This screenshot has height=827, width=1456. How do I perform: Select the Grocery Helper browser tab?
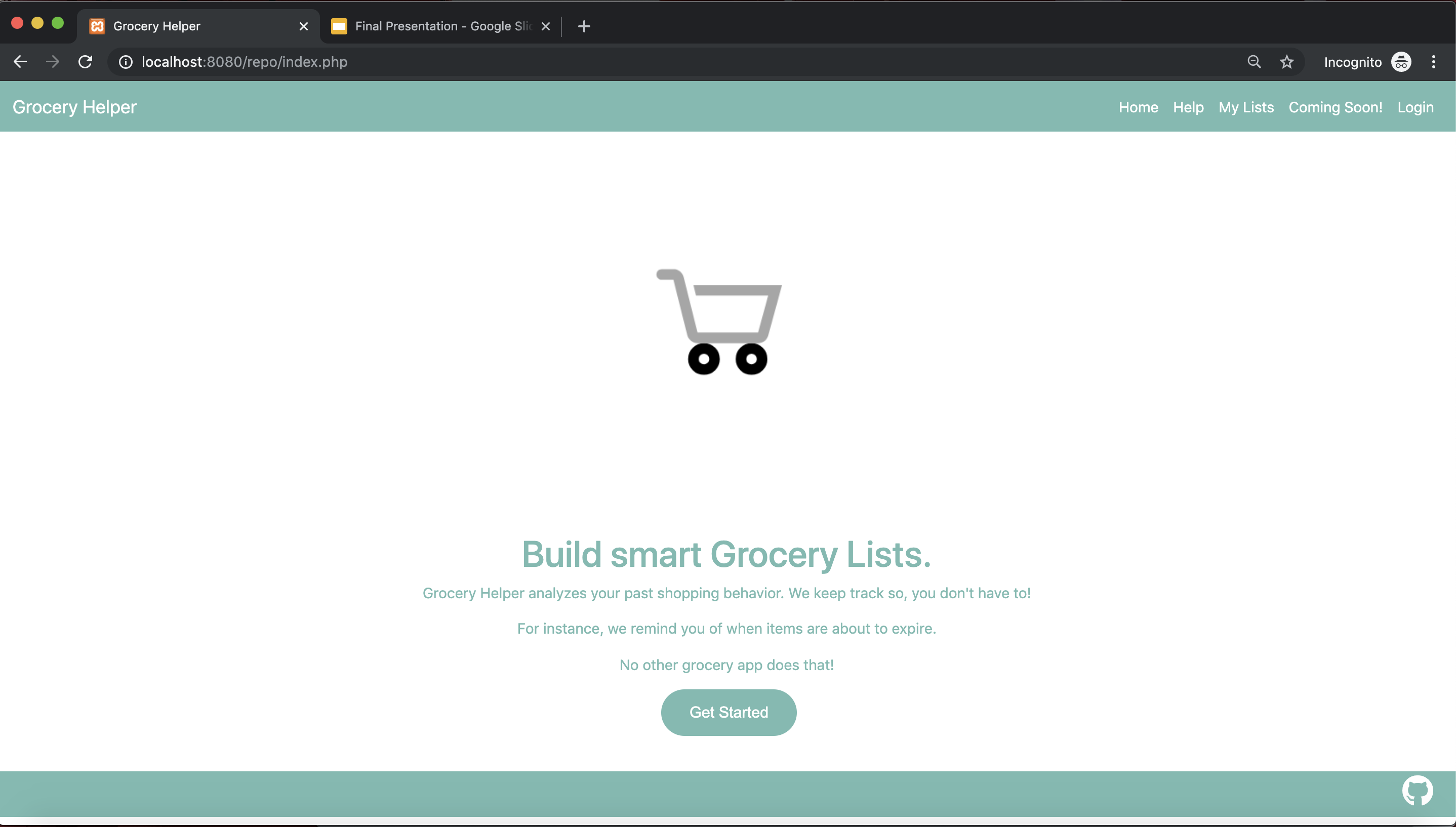(x=198, y=26)
